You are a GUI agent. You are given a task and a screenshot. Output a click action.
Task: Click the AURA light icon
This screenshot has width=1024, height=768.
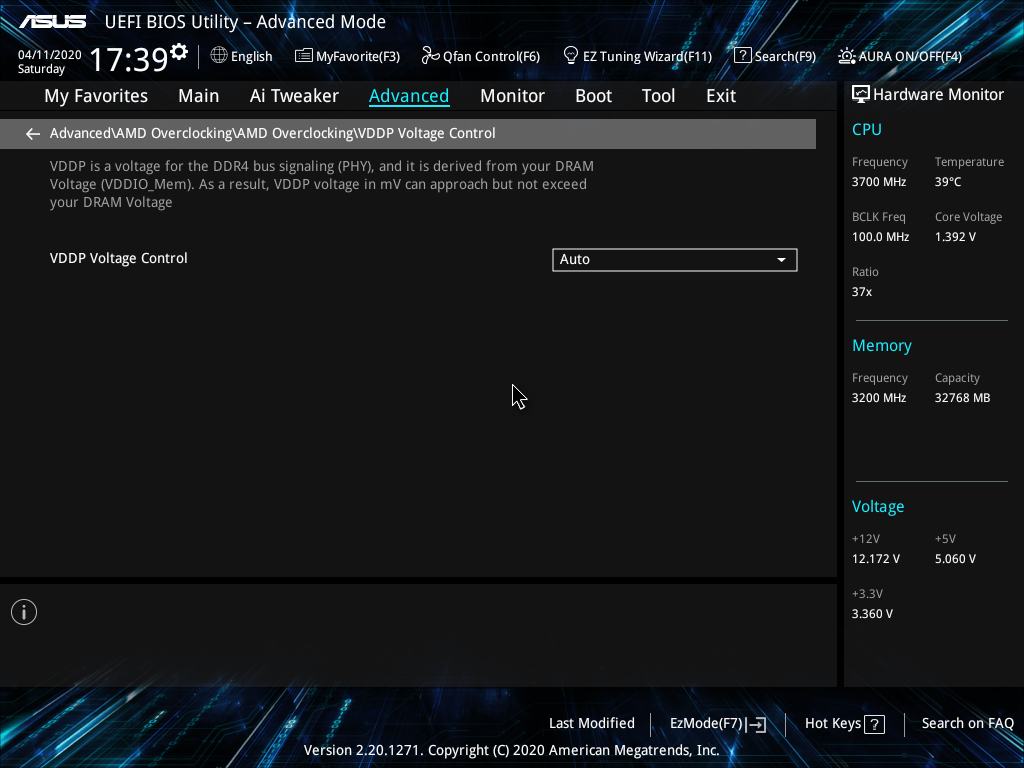pos(846,56)
